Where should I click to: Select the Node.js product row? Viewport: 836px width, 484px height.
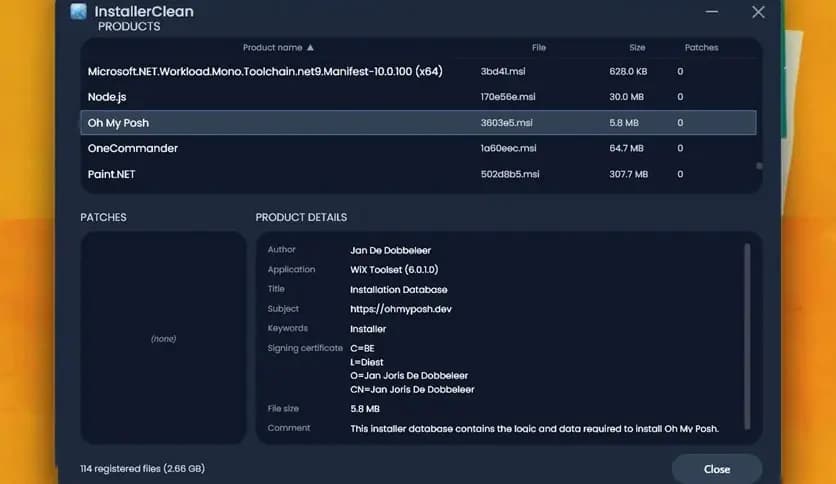click(x=419, y=97)
